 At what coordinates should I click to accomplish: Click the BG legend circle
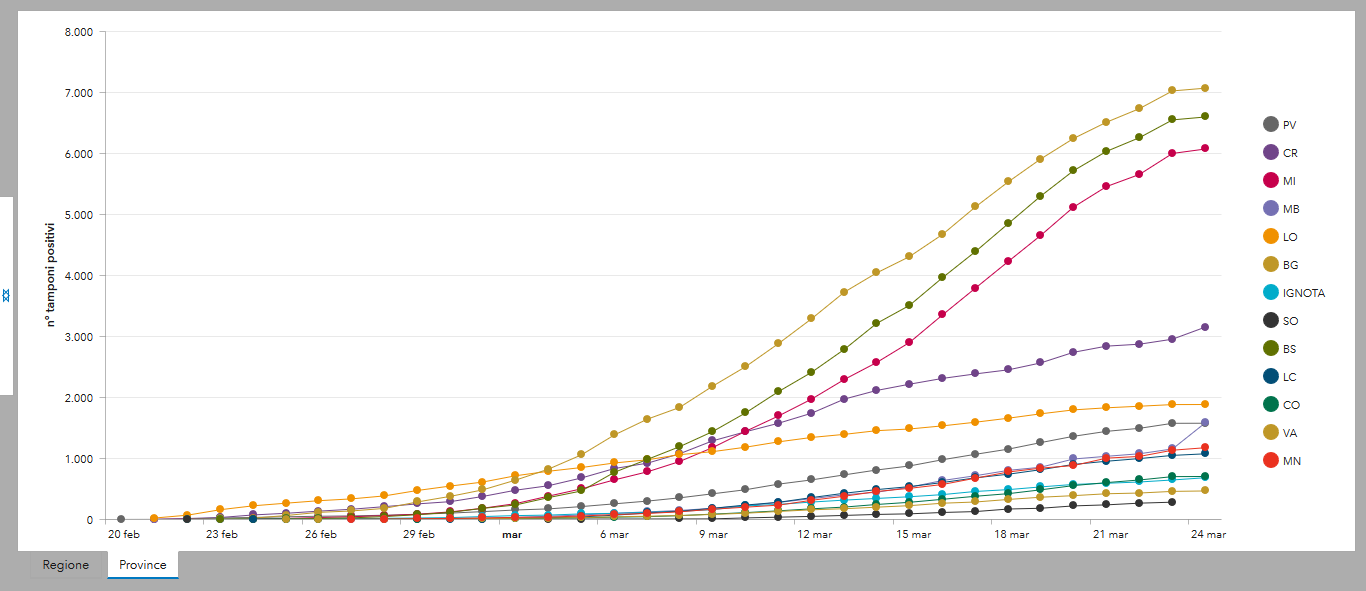tap(1271, 265)
